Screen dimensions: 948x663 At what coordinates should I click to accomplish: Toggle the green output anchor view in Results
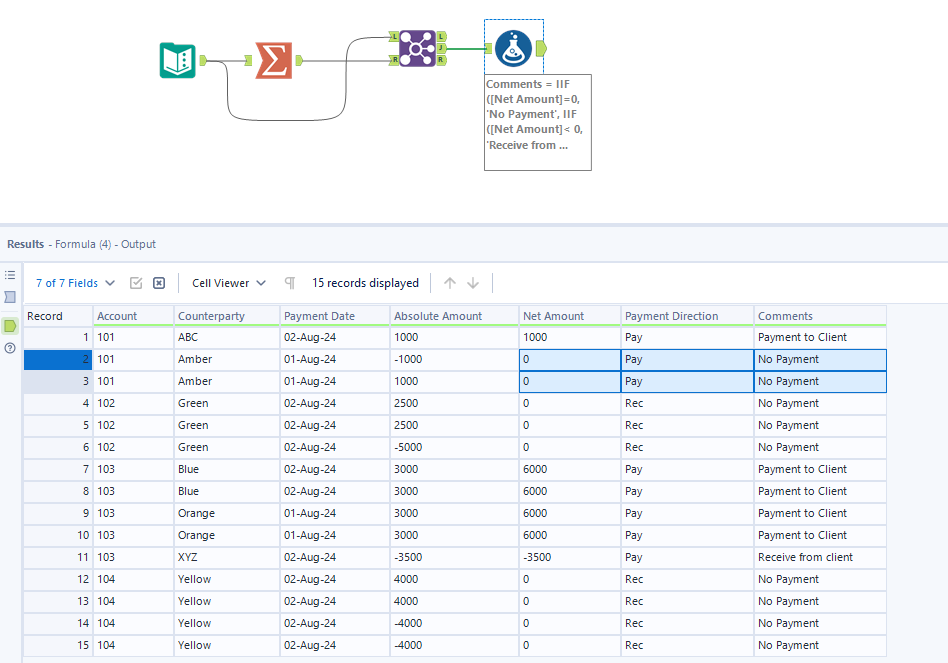pyautogui.click(x=10, y=325)
